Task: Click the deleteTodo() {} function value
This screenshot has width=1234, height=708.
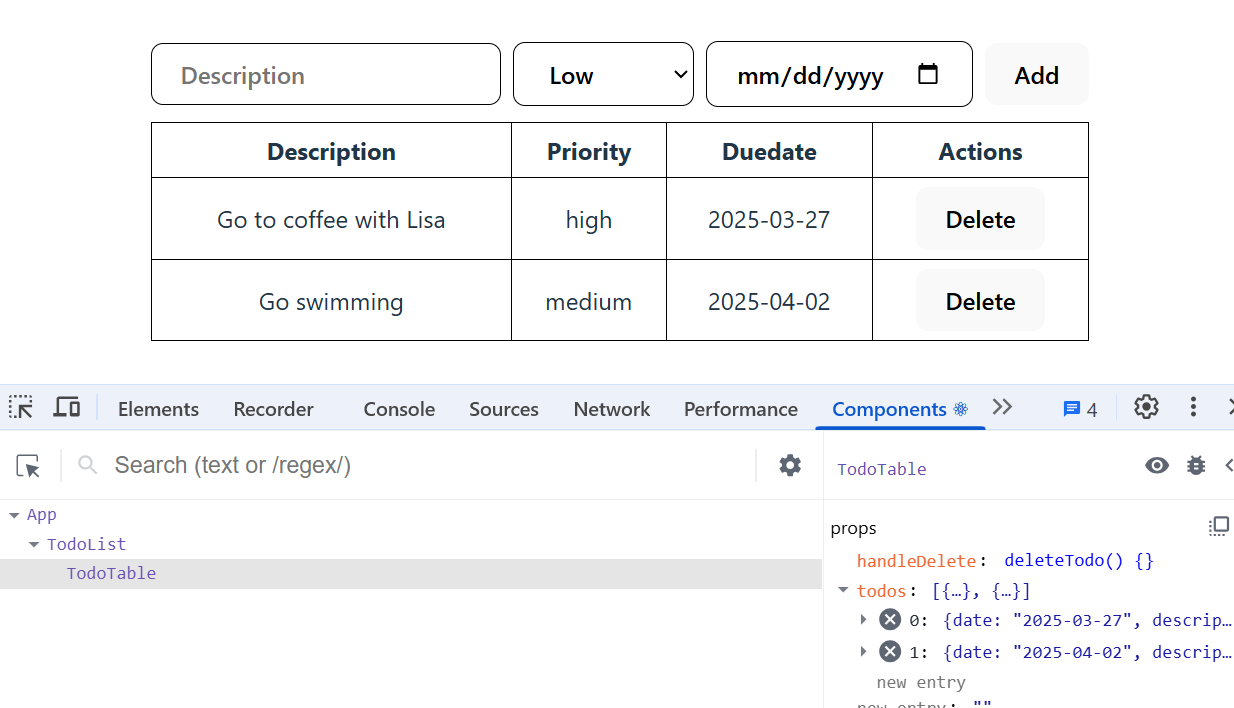Action: [x=1079, y=561]
